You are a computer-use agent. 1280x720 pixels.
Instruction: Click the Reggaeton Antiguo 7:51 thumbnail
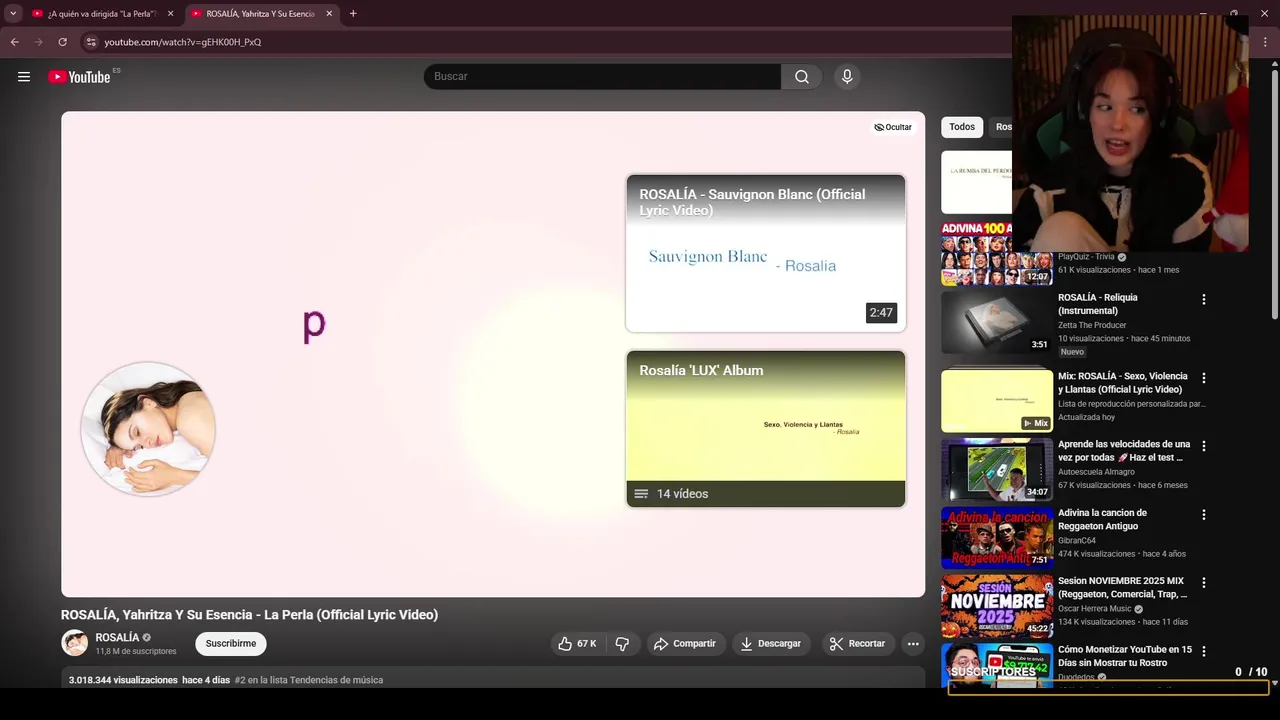coord(997,537)
